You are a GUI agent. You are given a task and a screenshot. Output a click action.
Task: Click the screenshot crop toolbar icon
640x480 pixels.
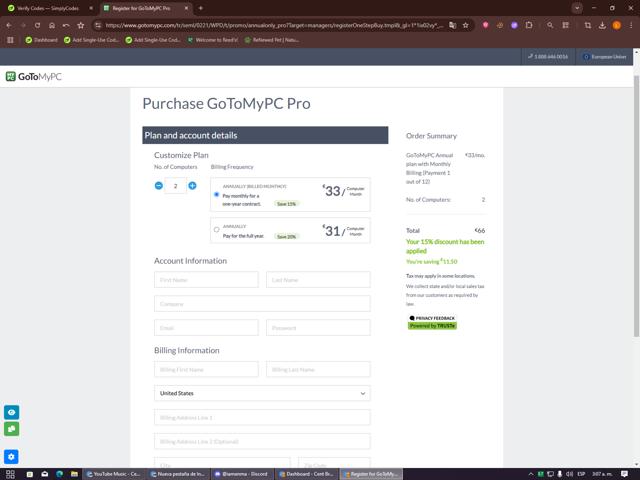588,25
